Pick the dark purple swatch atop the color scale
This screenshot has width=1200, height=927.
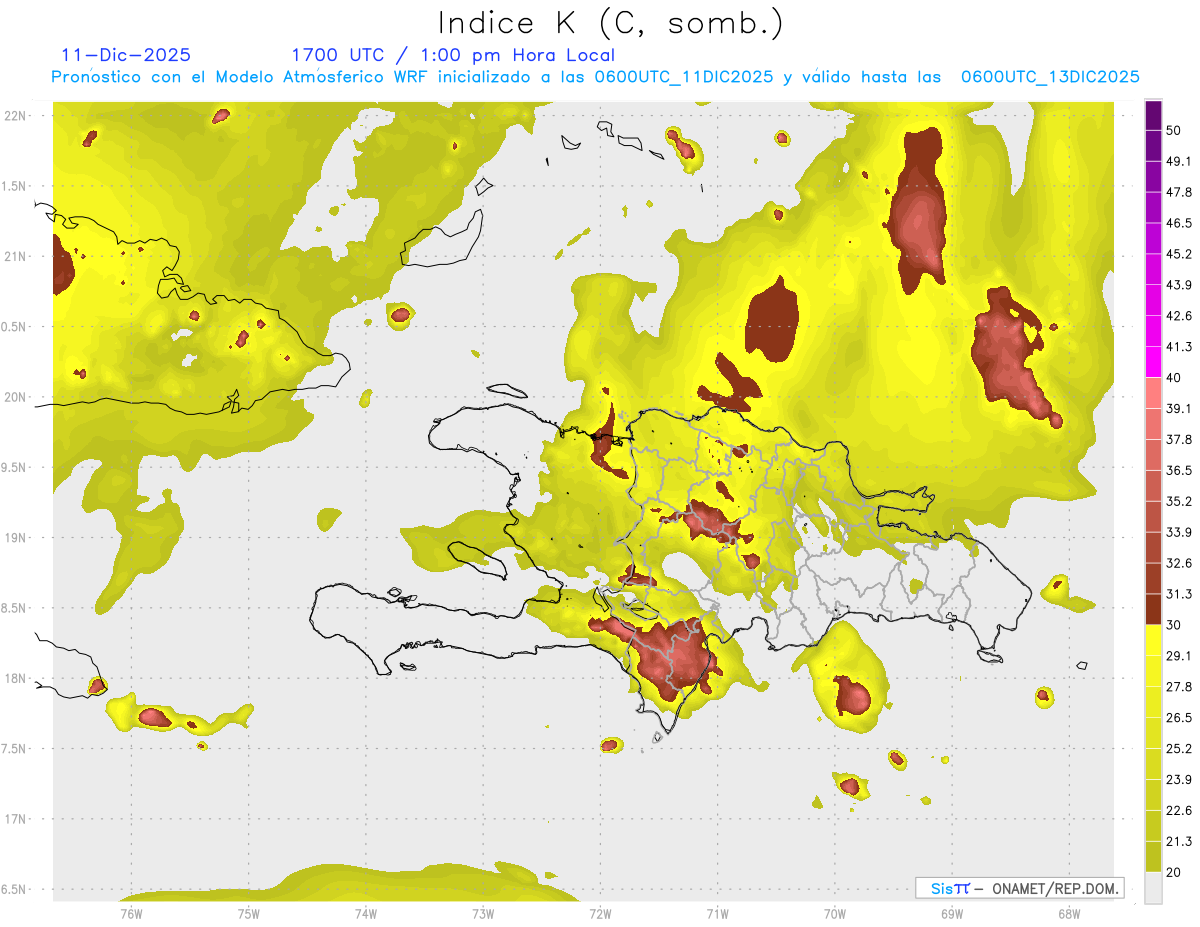1154,113
